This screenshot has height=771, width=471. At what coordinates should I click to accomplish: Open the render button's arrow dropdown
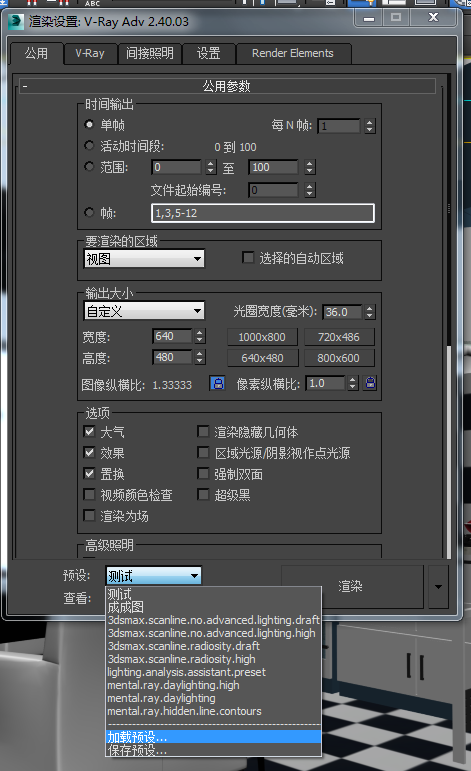(x=438, y=587)
